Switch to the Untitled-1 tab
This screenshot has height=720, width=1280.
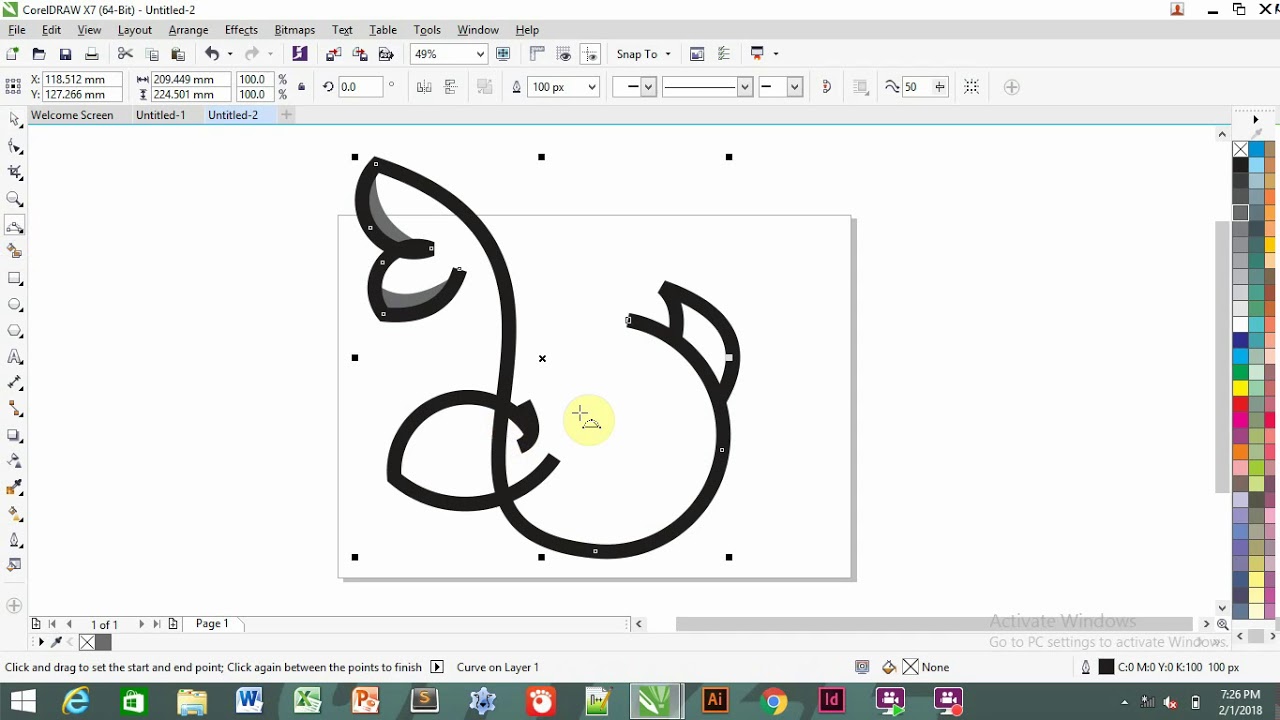(x=161, y=115)
